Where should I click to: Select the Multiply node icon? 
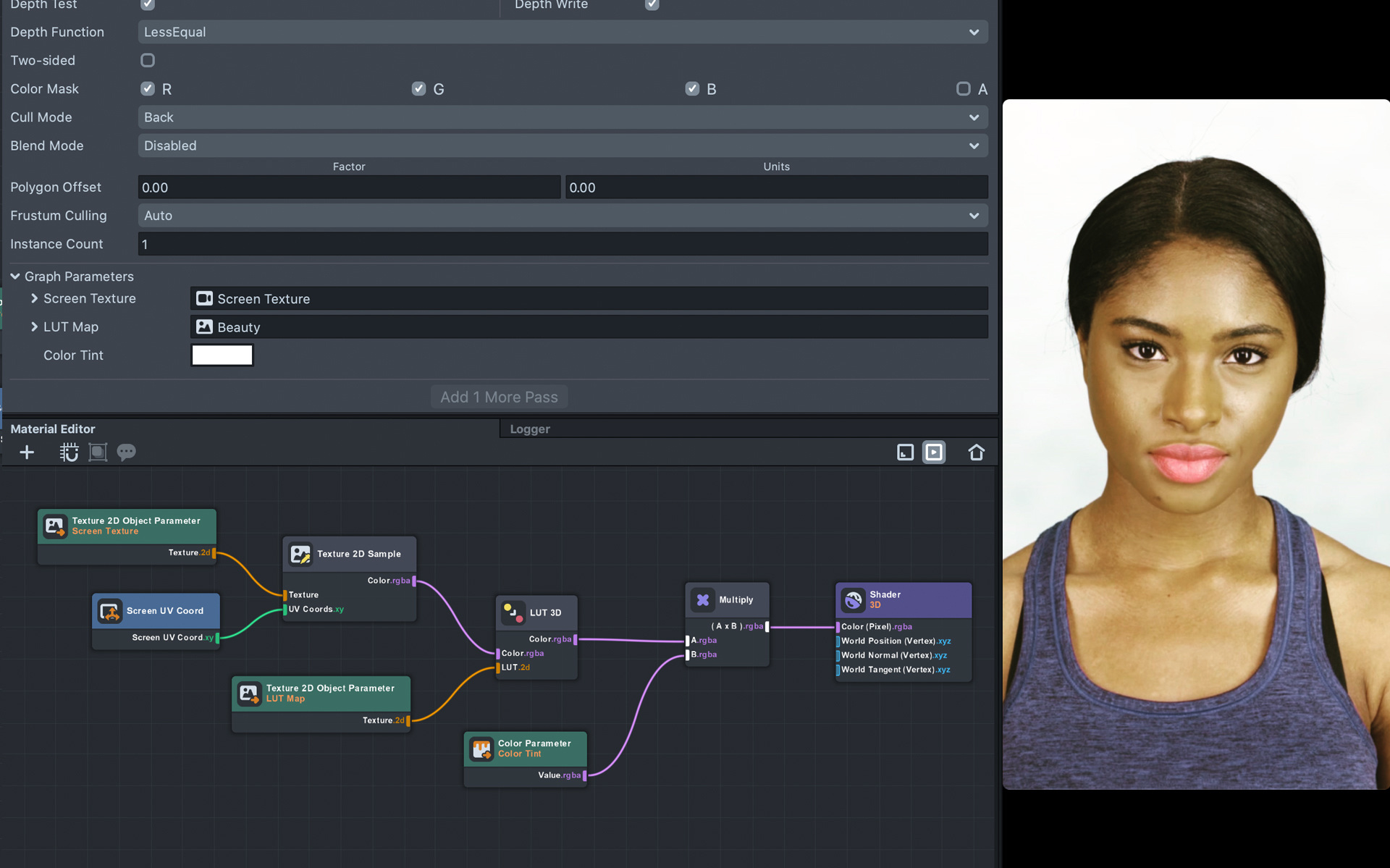point(702,599)
